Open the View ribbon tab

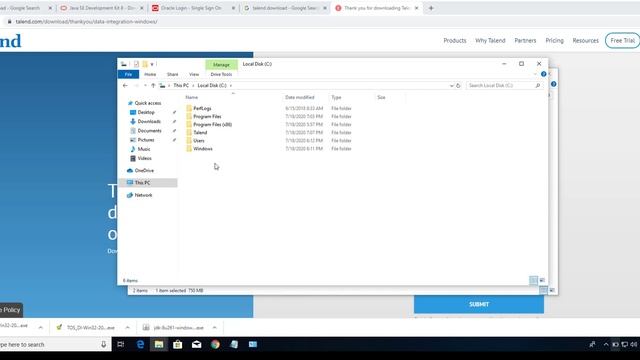click(194, 74)
